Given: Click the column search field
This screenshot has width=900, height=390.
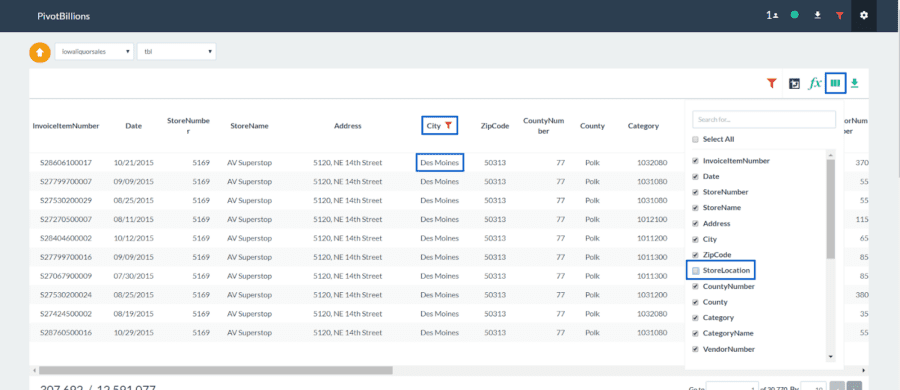Looking at the screenshot, I should 764,119.
